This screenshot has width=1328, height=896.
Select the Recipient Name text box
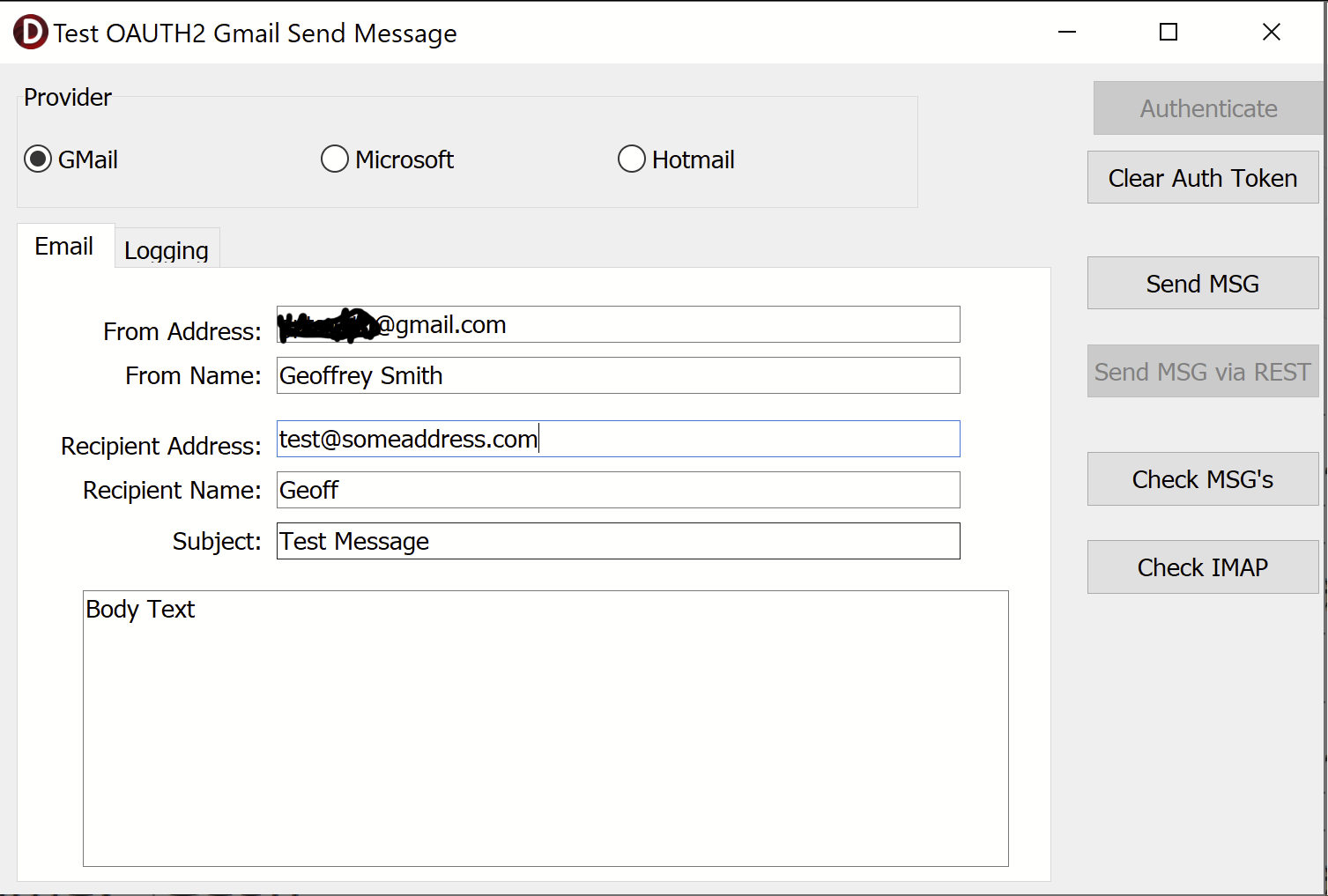coord(619,490)
